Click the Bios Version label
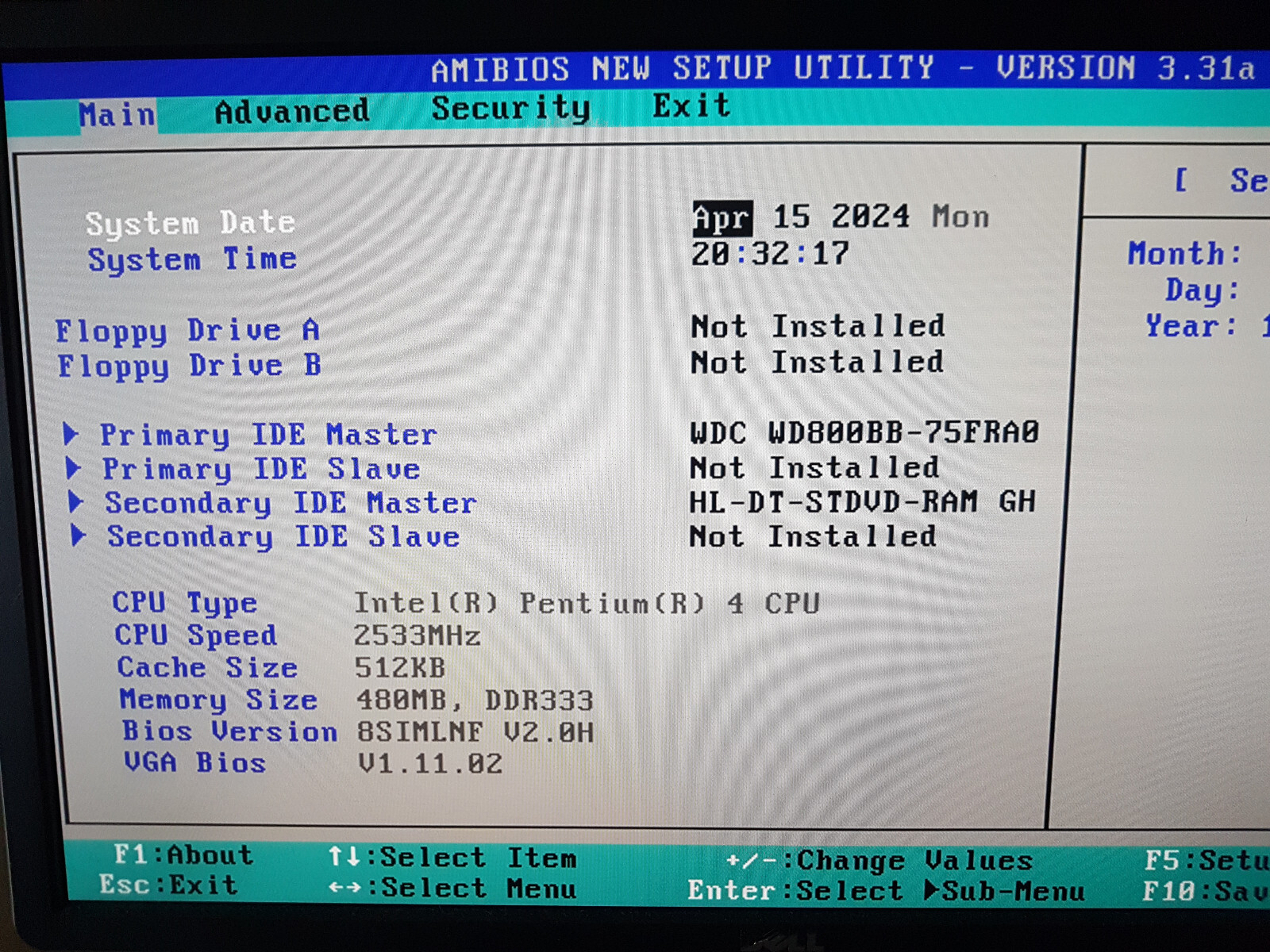 (229, 731)
